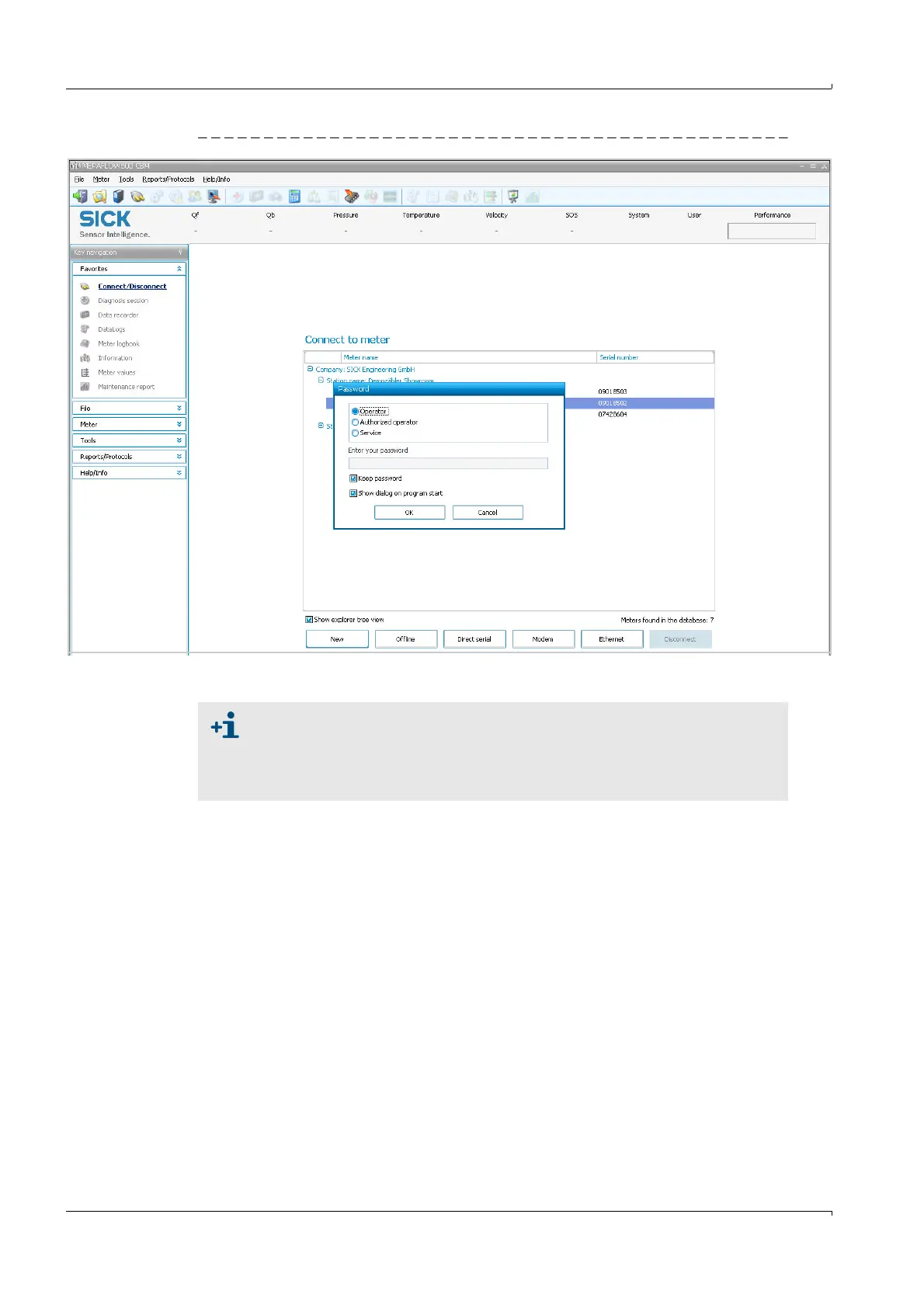This screenshot has width=924, height=1308.
Task: Select the row with serial 09018503
Action: [613, 392]
